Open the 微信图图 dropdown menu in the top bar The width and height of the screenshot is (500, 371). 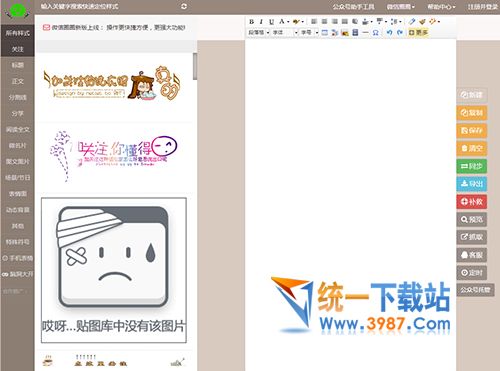(400, 7)
